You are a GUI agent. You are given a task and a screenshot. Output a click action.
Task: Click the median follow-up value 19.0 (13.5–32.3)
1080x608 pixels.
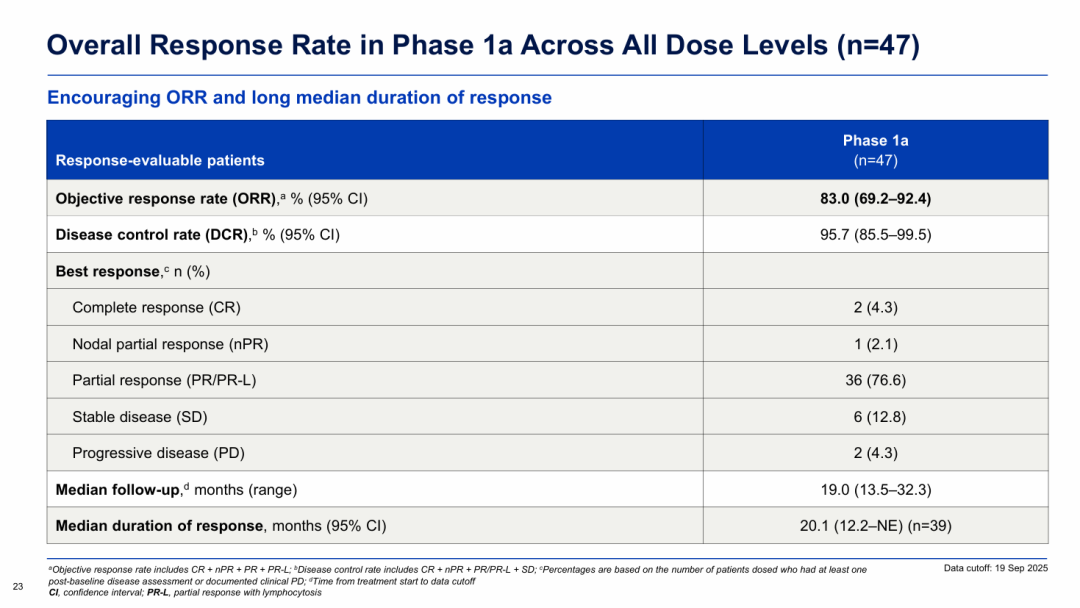[875, 489]
